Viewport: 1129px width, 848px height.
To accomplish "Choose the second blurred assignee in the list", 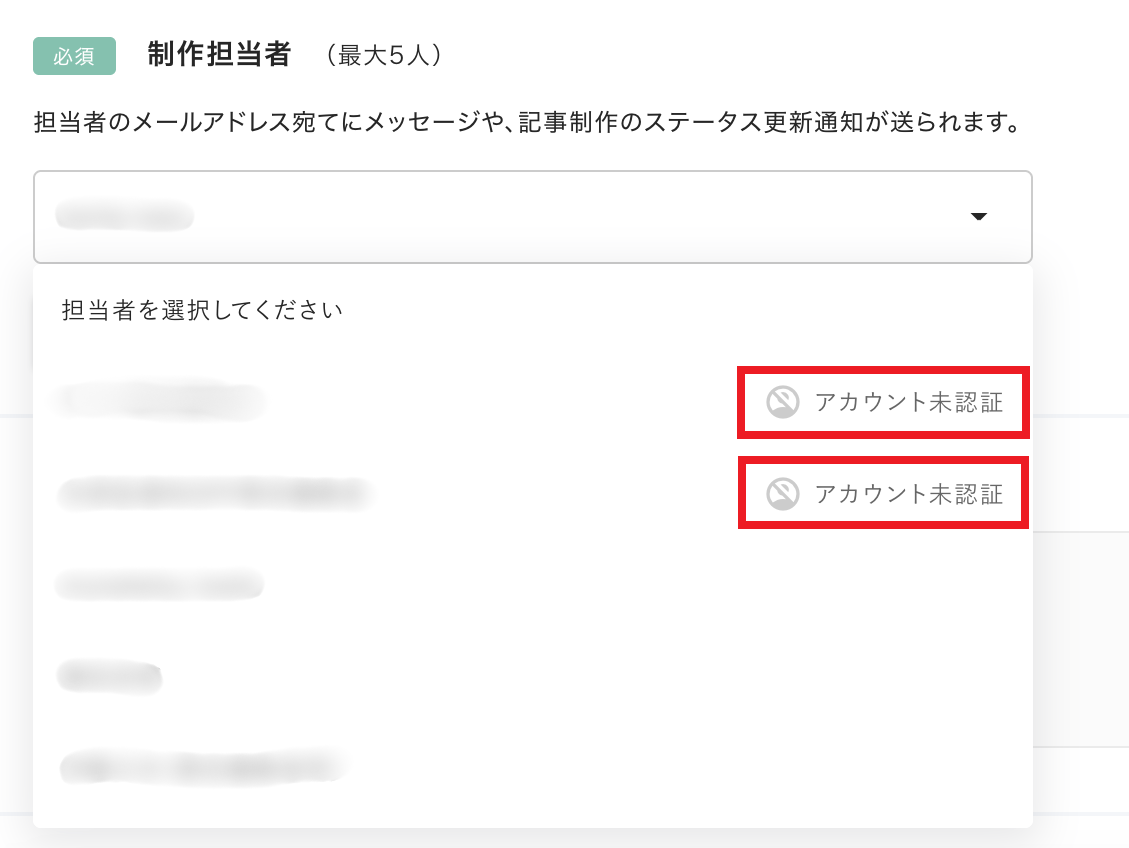I will click(x=214, y=493).
